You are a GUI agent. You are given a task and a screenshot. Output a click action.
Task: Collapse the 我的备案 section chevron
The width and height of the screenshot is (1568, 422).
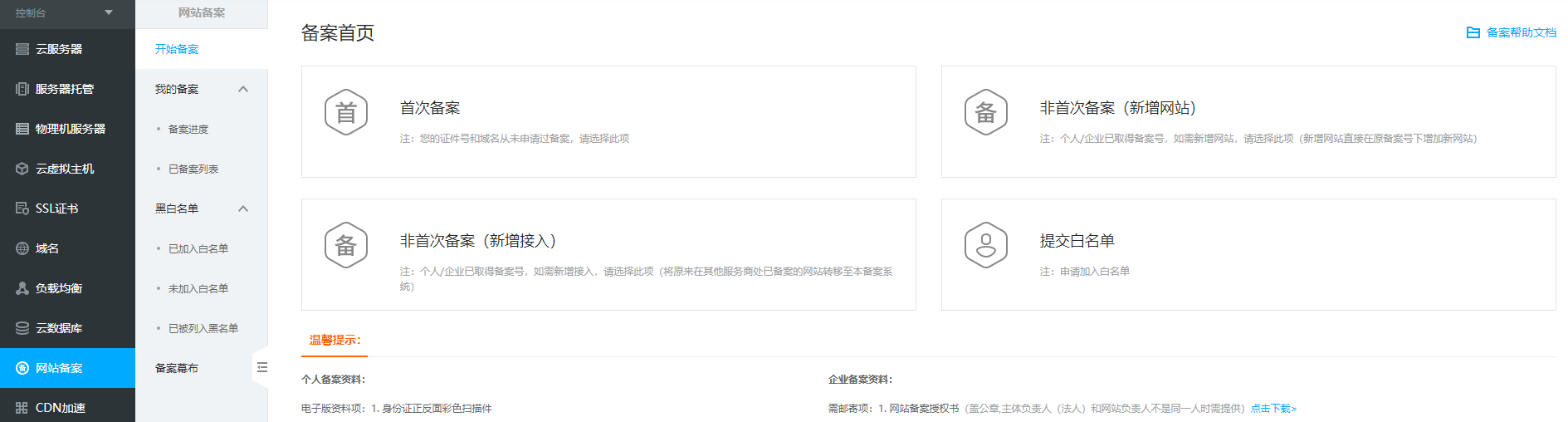coord(243,89)
